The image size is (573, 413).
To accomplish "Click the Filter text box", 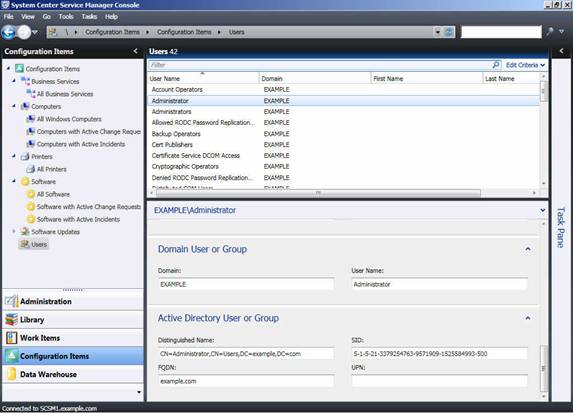I will click(x=320, y=65).
